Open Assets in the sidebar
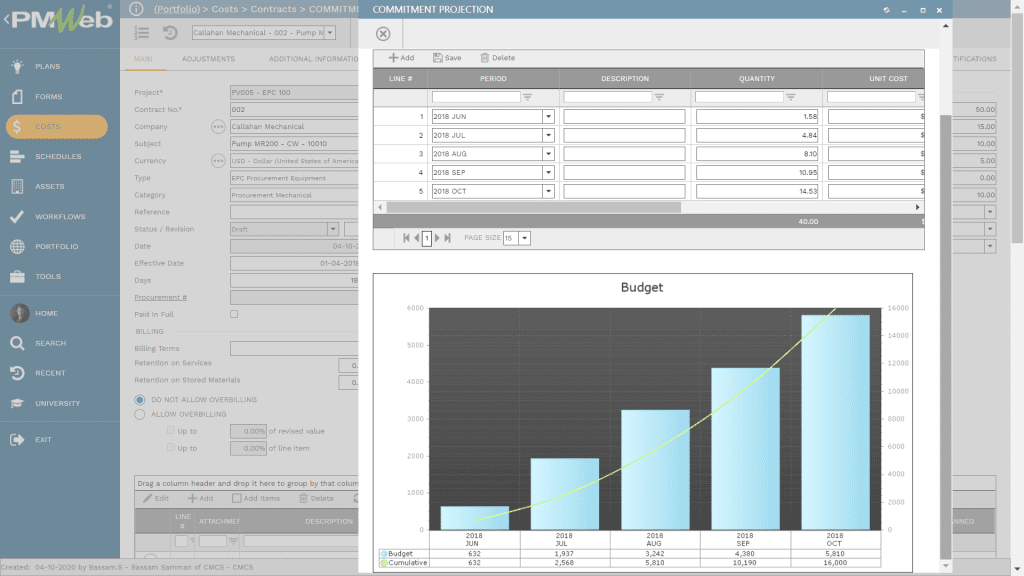Image resolution: width=1024 pixels, height=576 pixels. coord(50,187)
